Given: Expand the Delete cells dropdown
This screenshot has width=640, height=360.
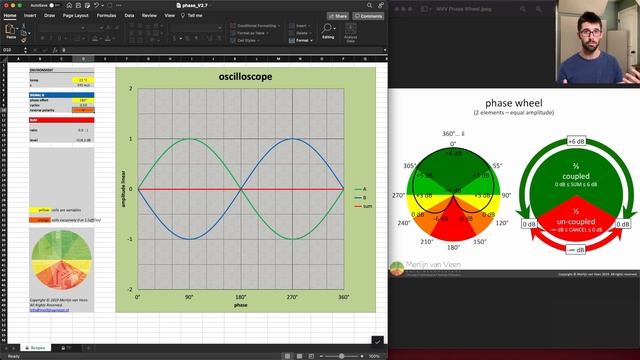Looking at the screenshot, I should [311, 33].
